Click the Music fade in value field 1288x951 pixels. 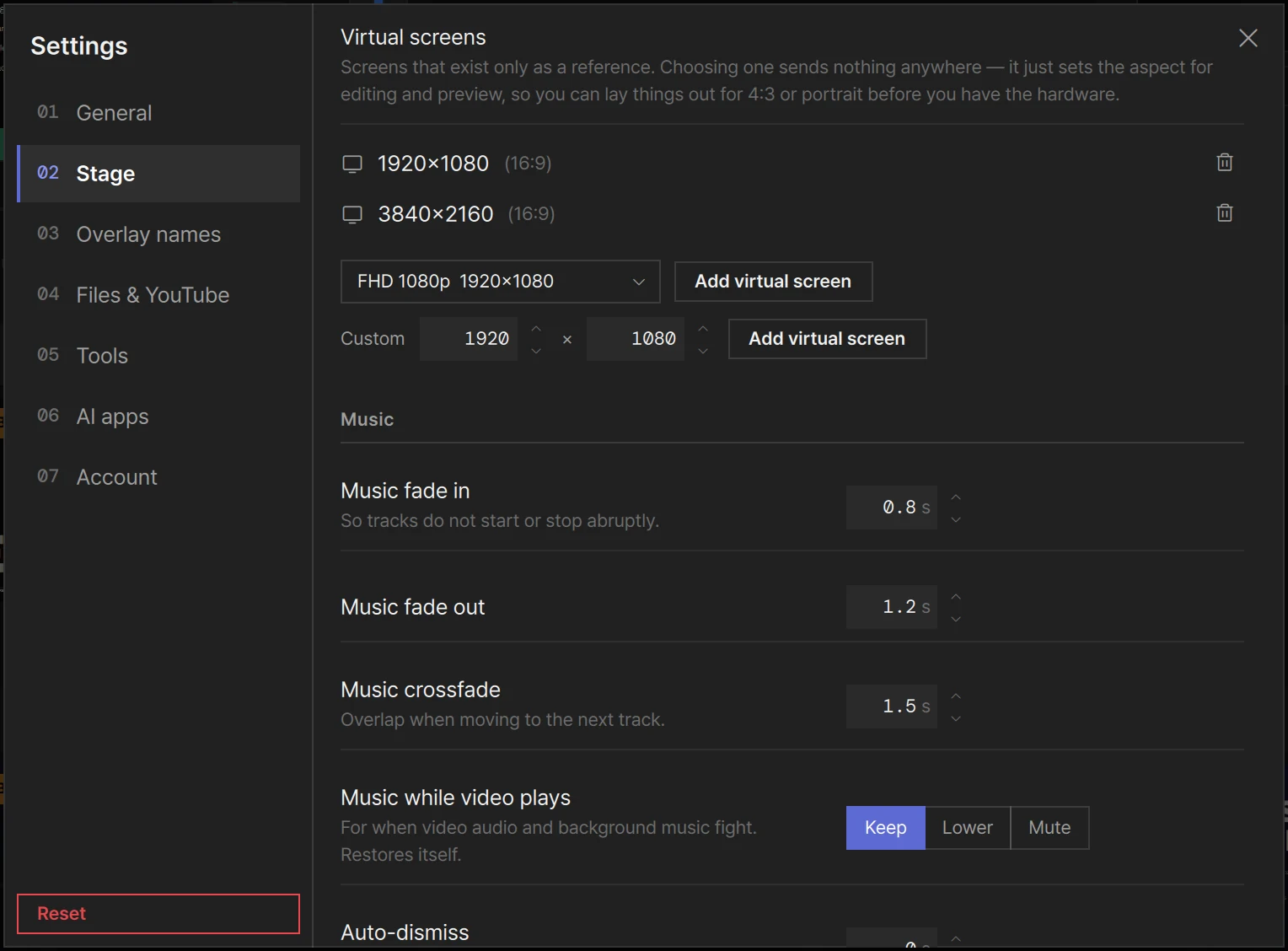892,508
